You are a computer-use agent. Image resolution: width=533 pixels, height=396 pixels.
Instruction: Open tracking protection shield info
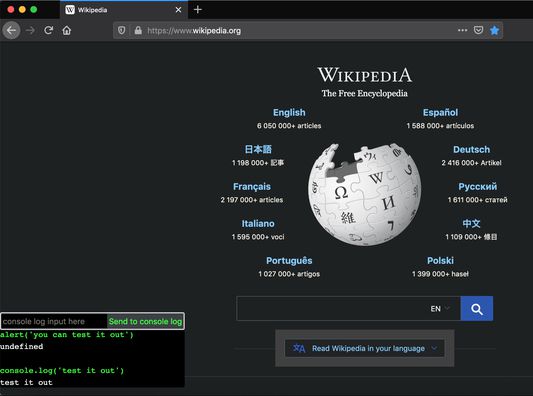pyautogui.click(x=121, y=31)
